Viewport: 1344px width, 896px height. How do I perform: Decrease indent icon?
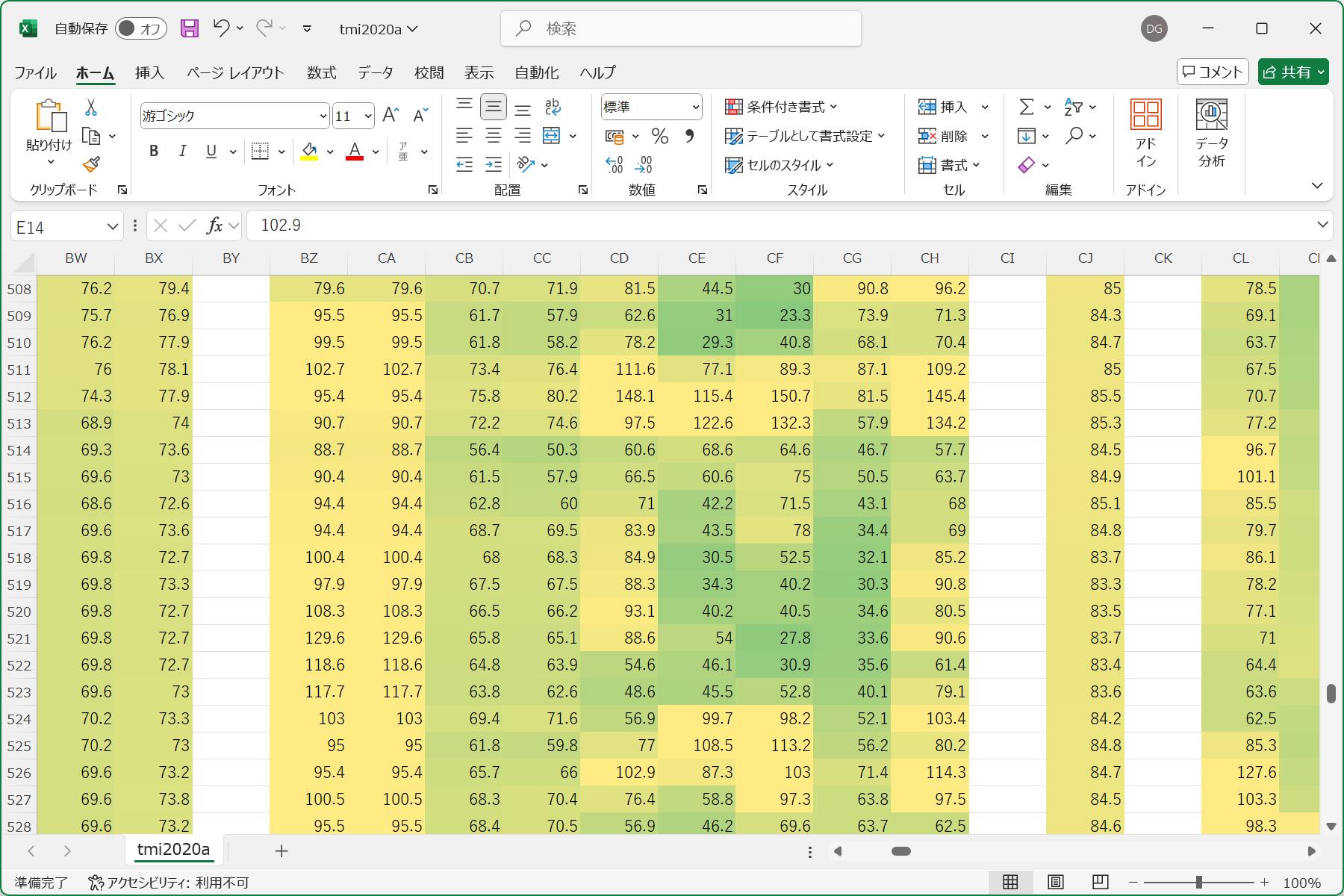click(x=464, y=164)
